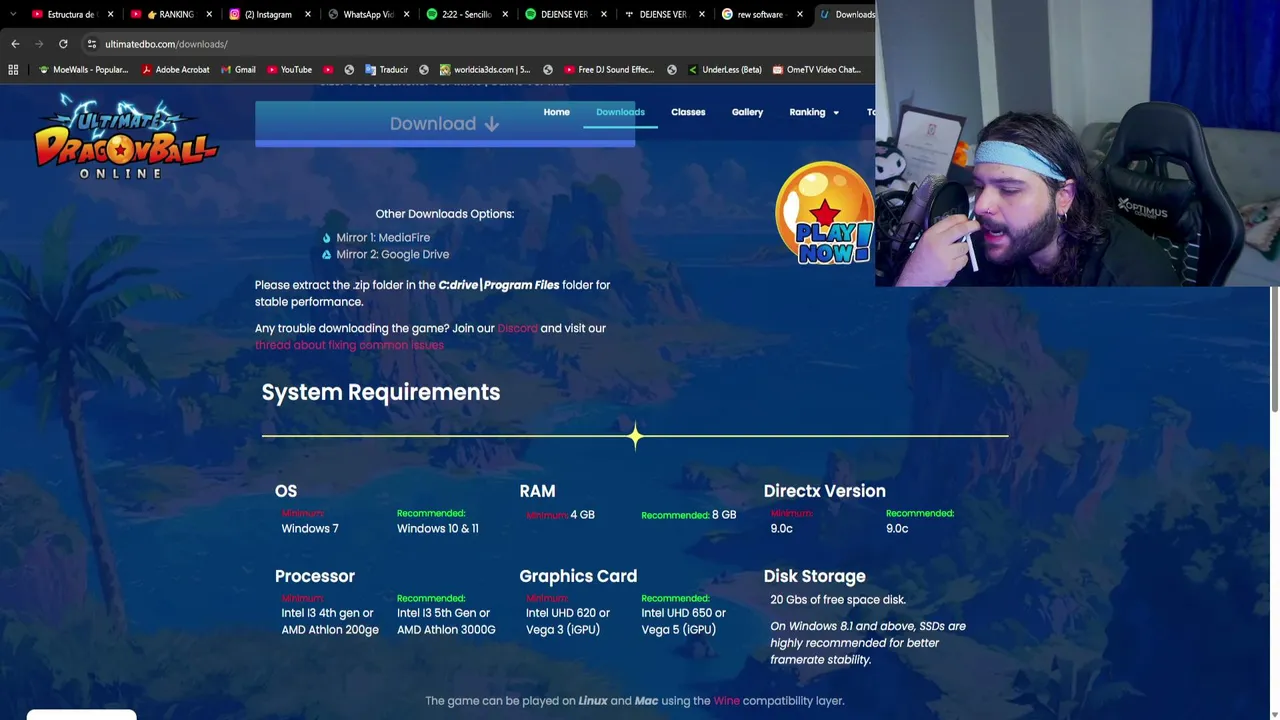The height and width of the screenshot is (720, 1280).
Task: Click the Graphics Card heading
Action: 578,576
